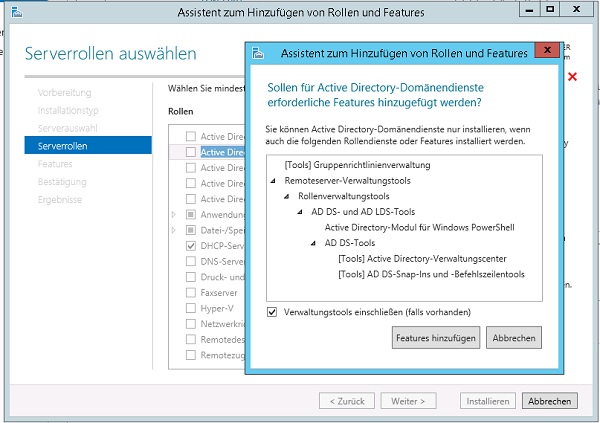Toggle the Datei-/Speicher role checkbox
The image size is (600, 423).
[x=191, y=230]
